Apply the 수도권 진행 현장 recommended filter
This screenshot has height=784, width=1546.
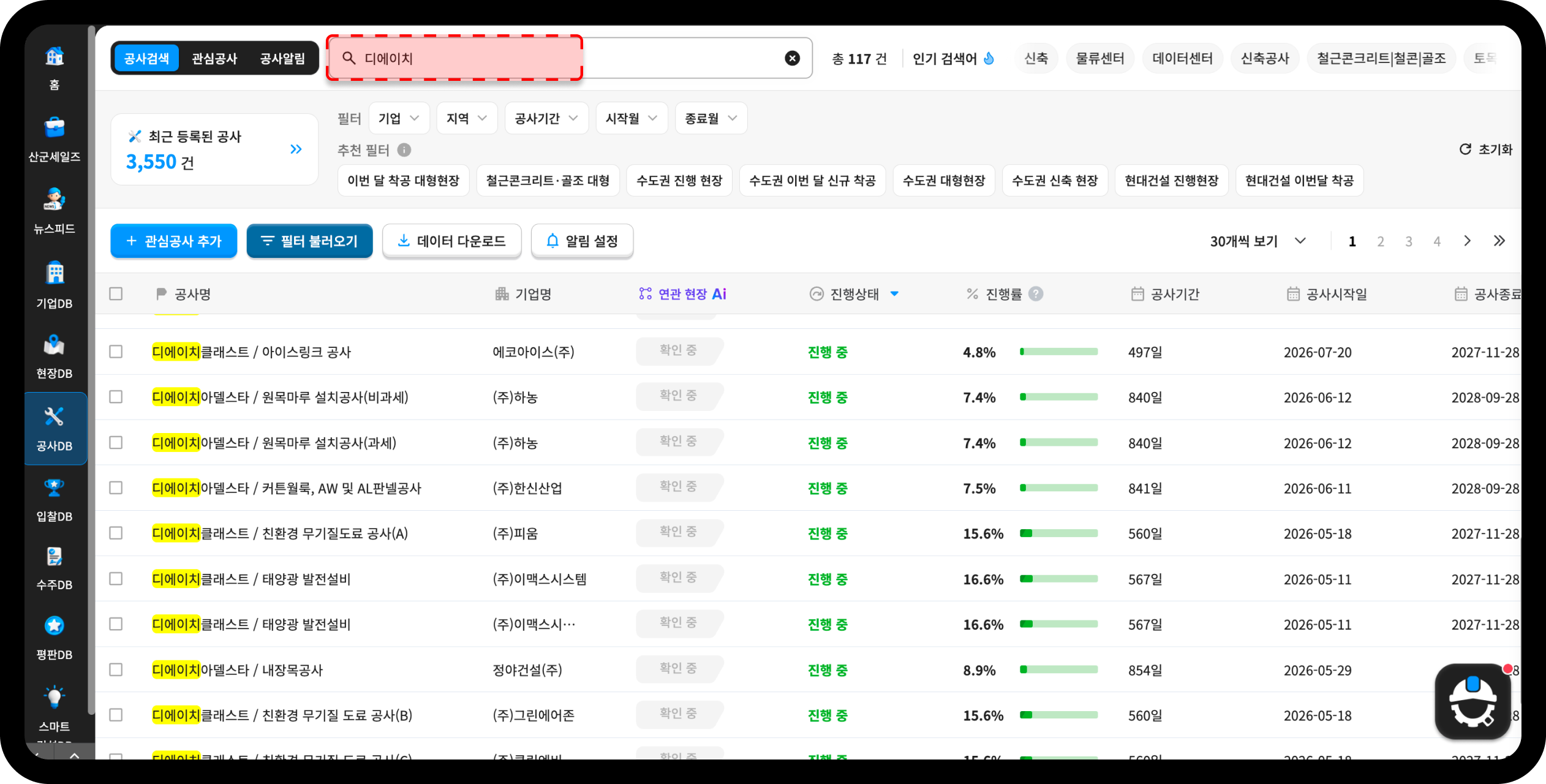679,180
